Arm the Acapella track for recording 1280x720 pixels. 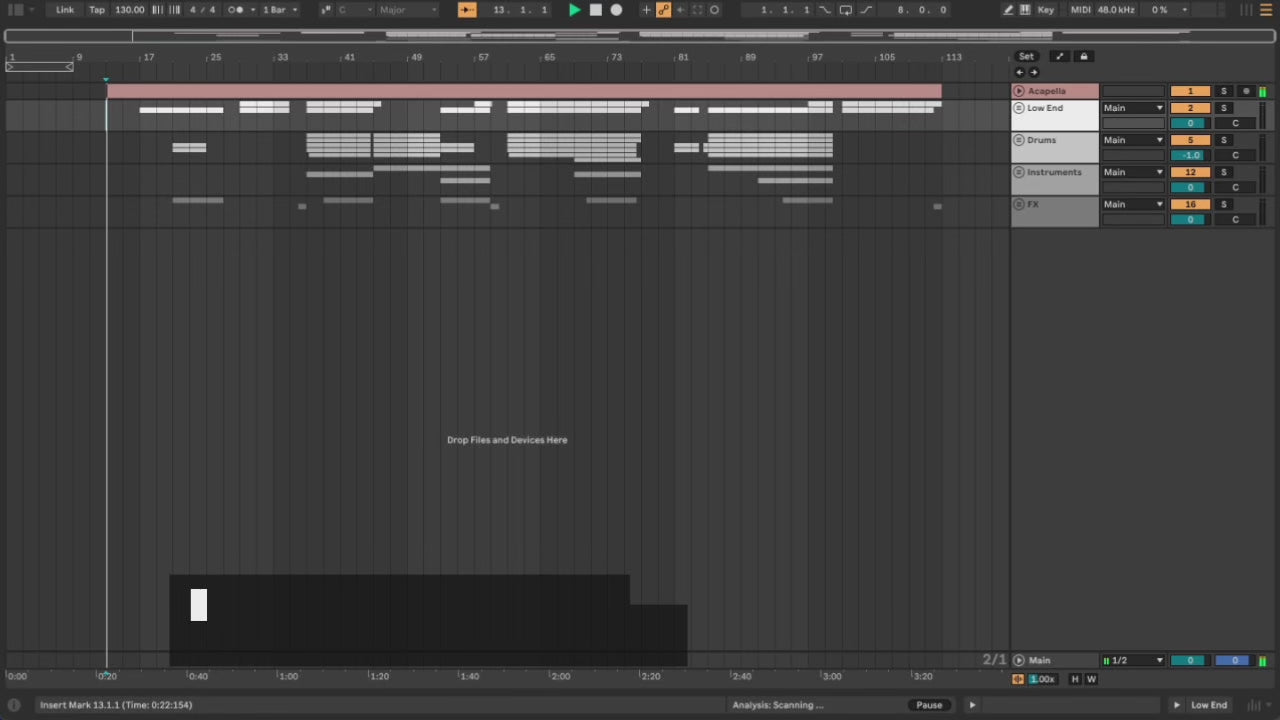(1246, 91)
